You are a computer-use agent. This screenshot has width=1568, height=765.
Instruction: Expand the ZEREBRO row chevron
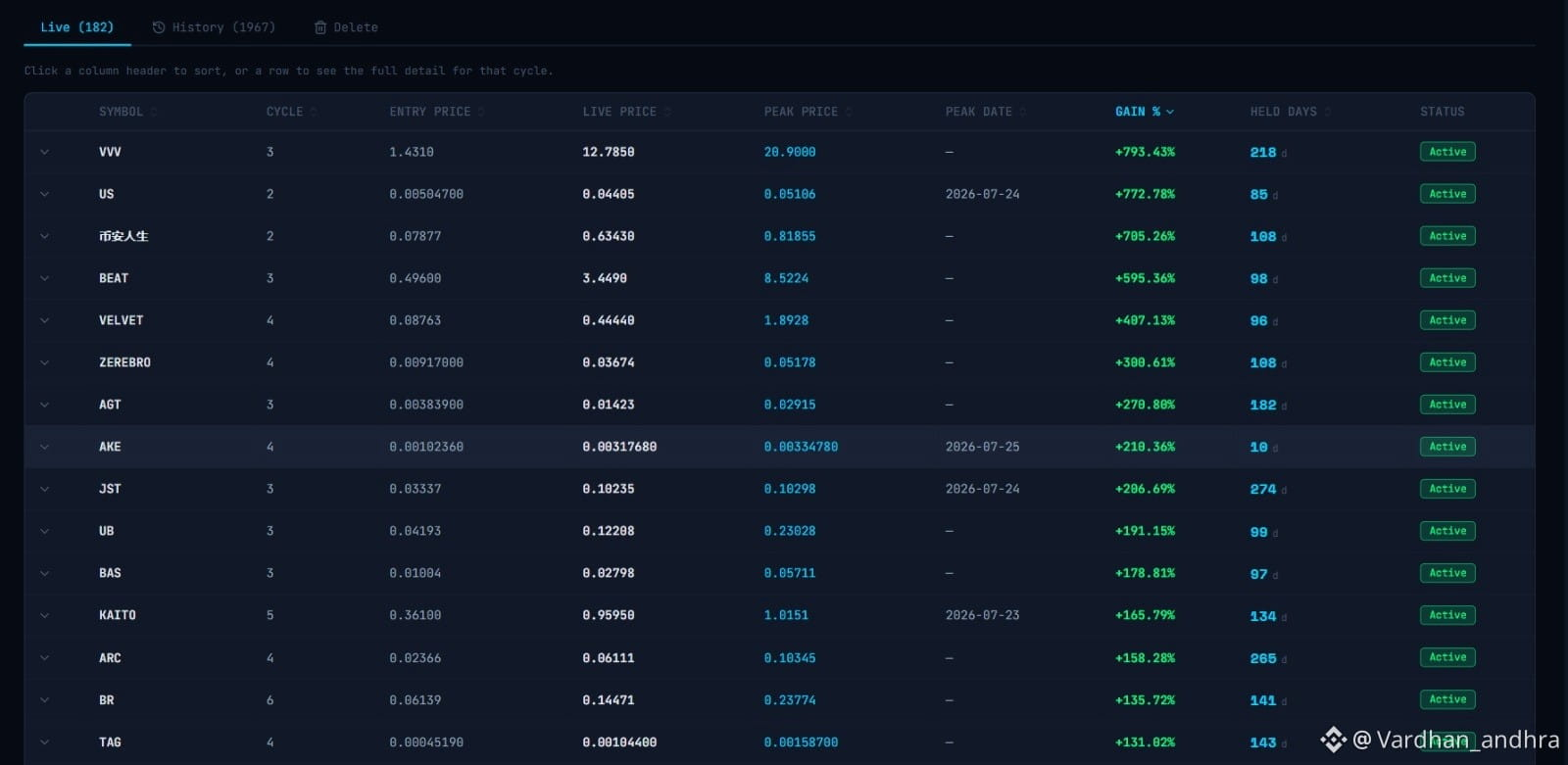click(x=44, y=362)
